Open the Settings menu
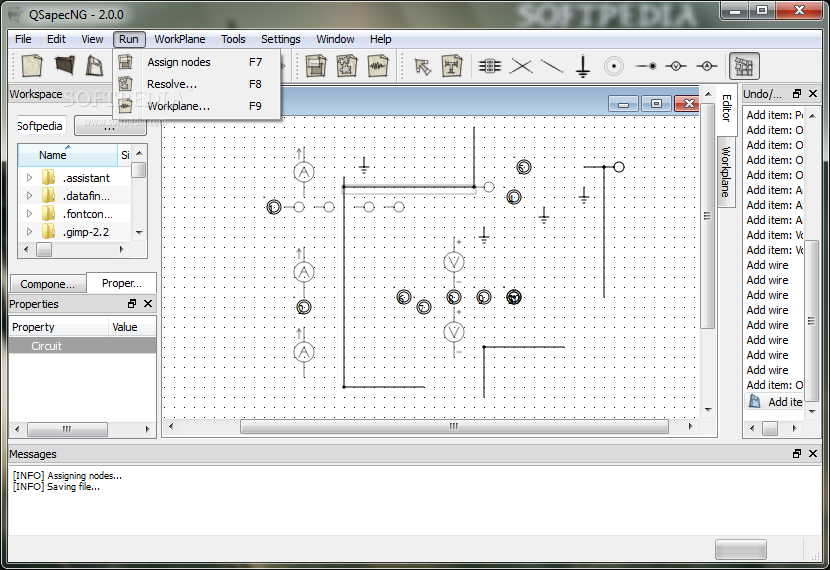Screen dimensions: 830x570 tap(281, 39)
